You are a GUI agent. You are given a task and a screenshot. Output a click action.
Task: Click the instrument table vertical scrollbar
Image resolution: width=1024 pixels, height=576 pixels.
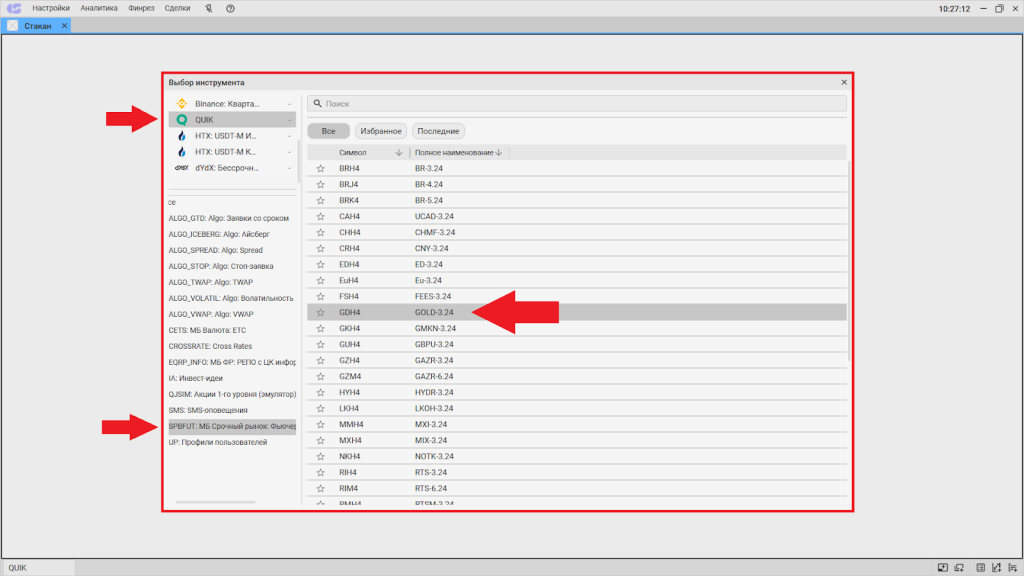pyautogui.click(x=849, y=261)
